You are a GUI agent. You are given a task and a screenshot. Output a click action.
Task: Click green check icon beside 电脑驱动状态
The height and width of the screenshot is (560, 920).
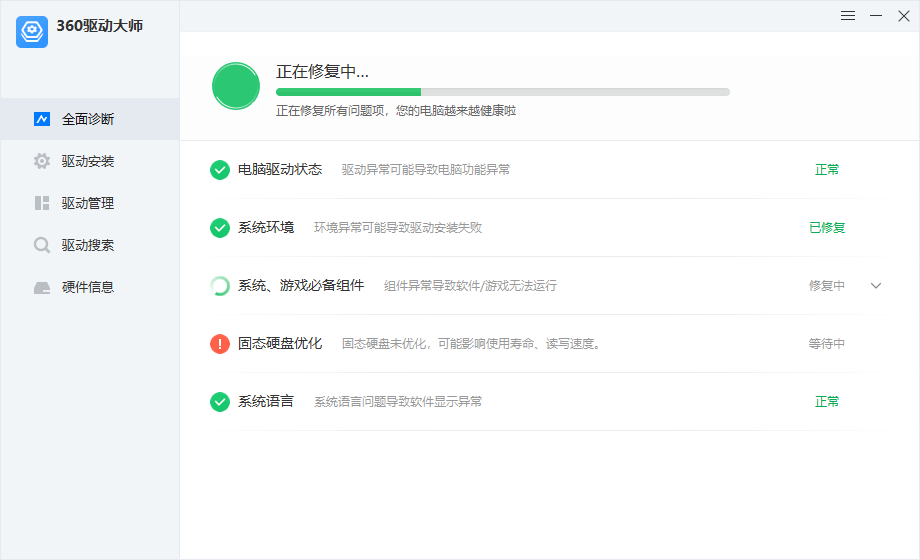click(220, 170)
